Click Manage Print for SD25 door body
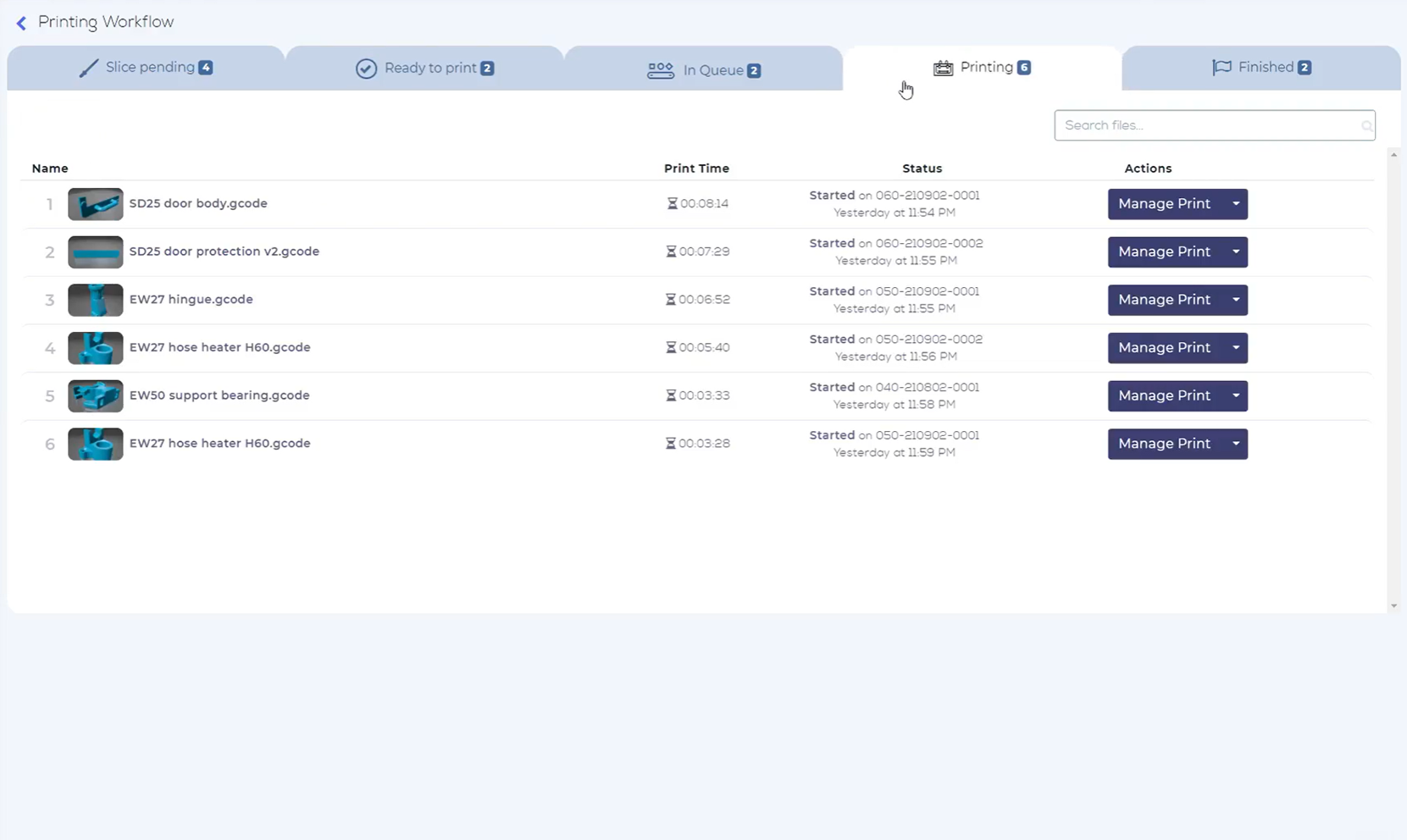The height and width of the screenshot is (840, 1407). tap(1165, 204)
